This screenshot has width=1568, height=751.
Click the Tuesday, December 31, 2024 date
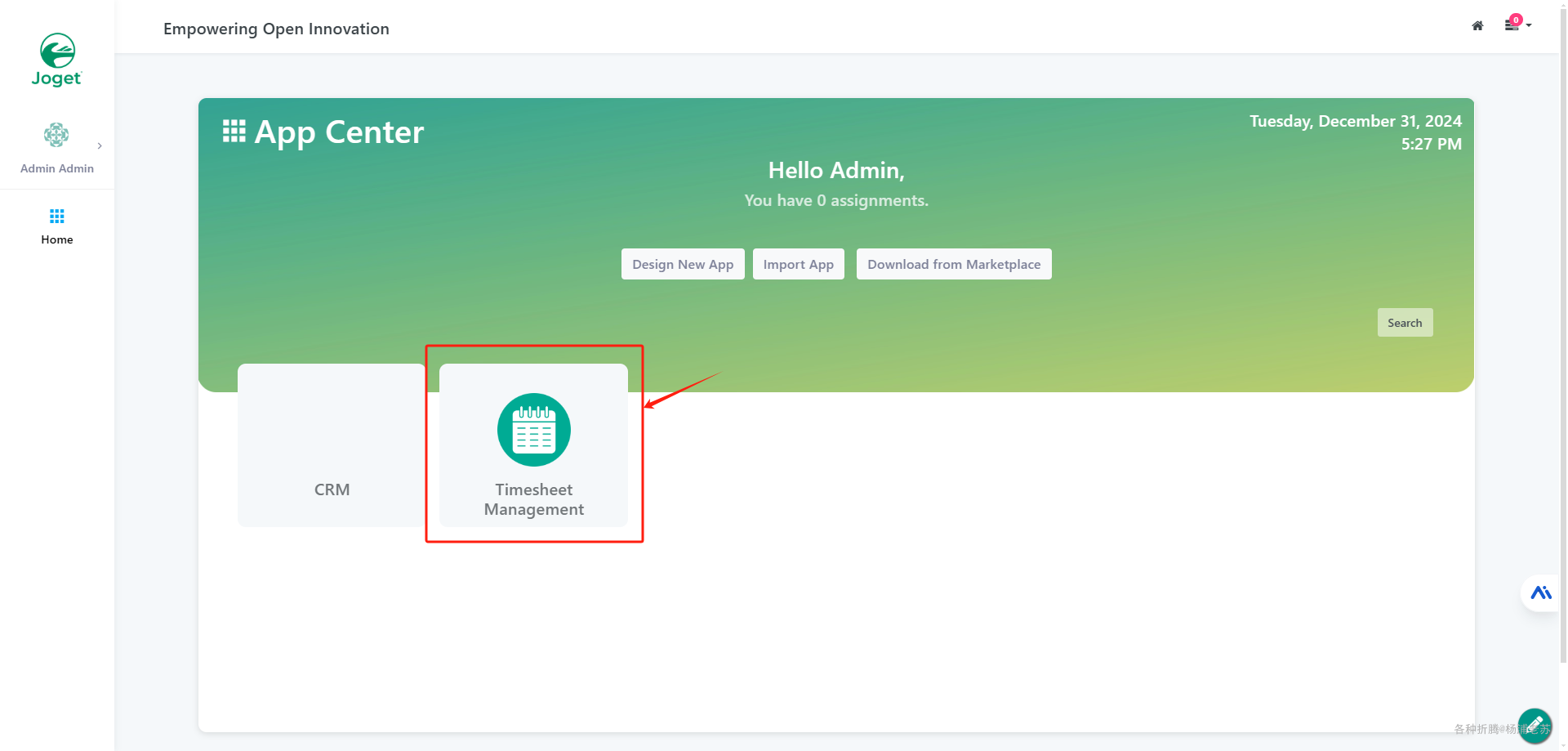click(x=1356, y=121)
